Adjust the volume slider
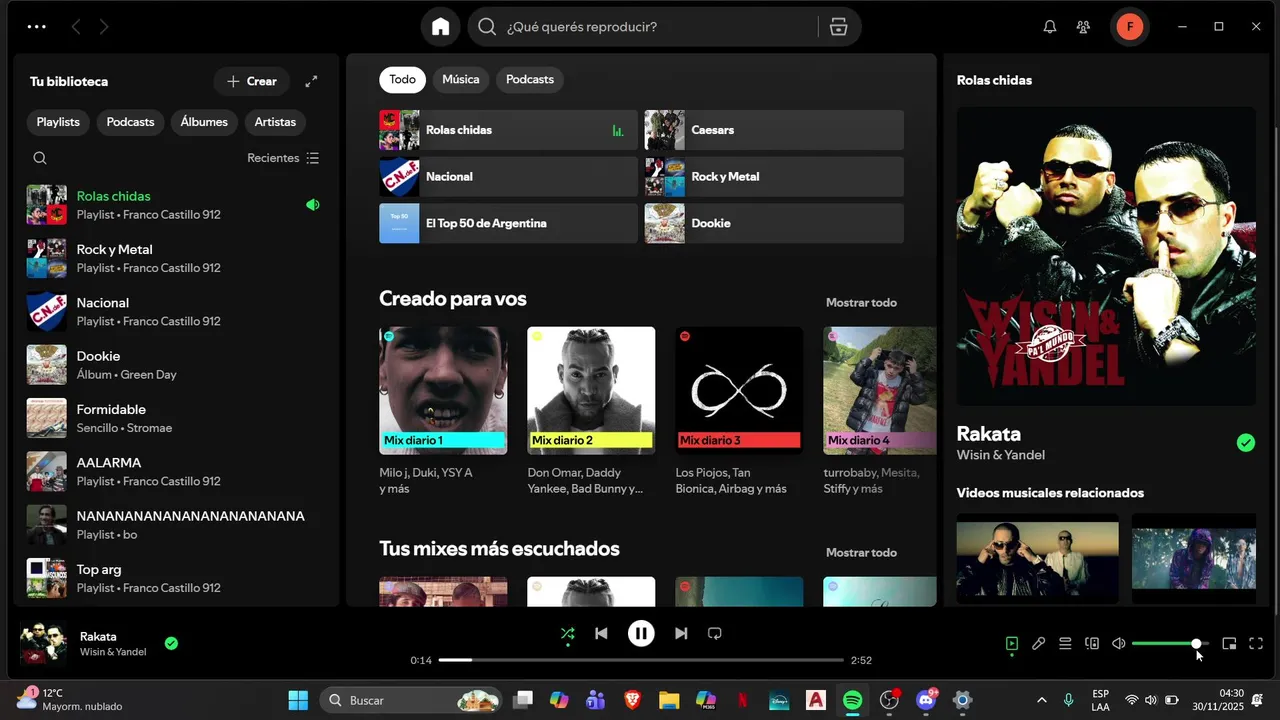The height and width of the screenshot is (720, 1280). 1170,644
